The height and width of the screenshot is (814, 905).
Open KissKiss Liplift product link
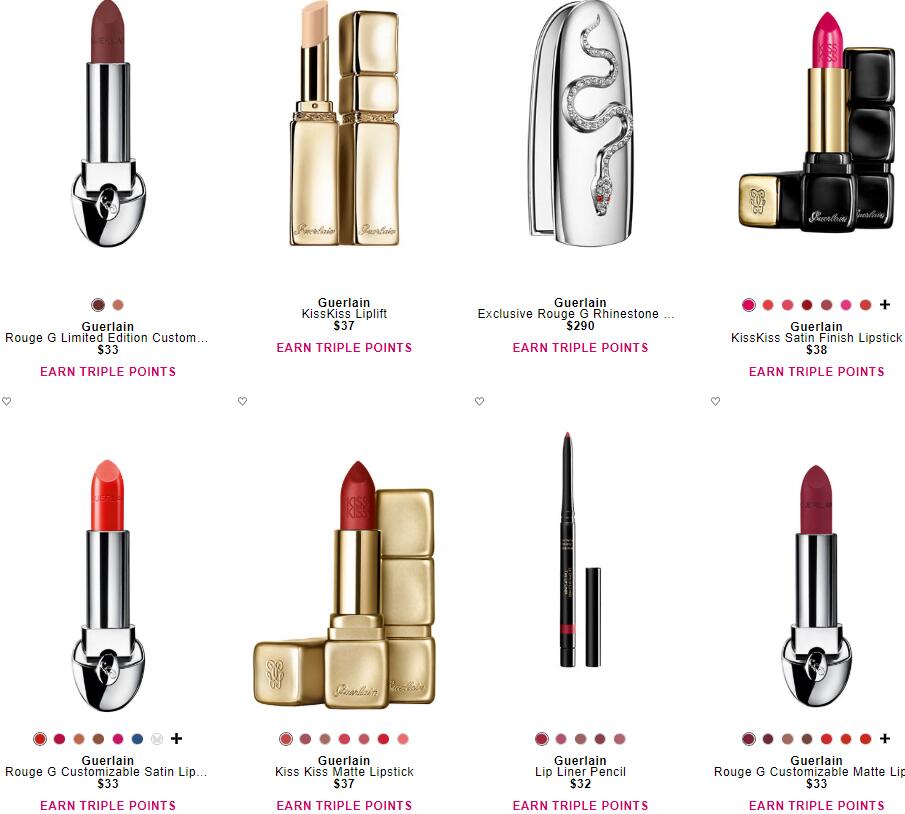point(344,313)
